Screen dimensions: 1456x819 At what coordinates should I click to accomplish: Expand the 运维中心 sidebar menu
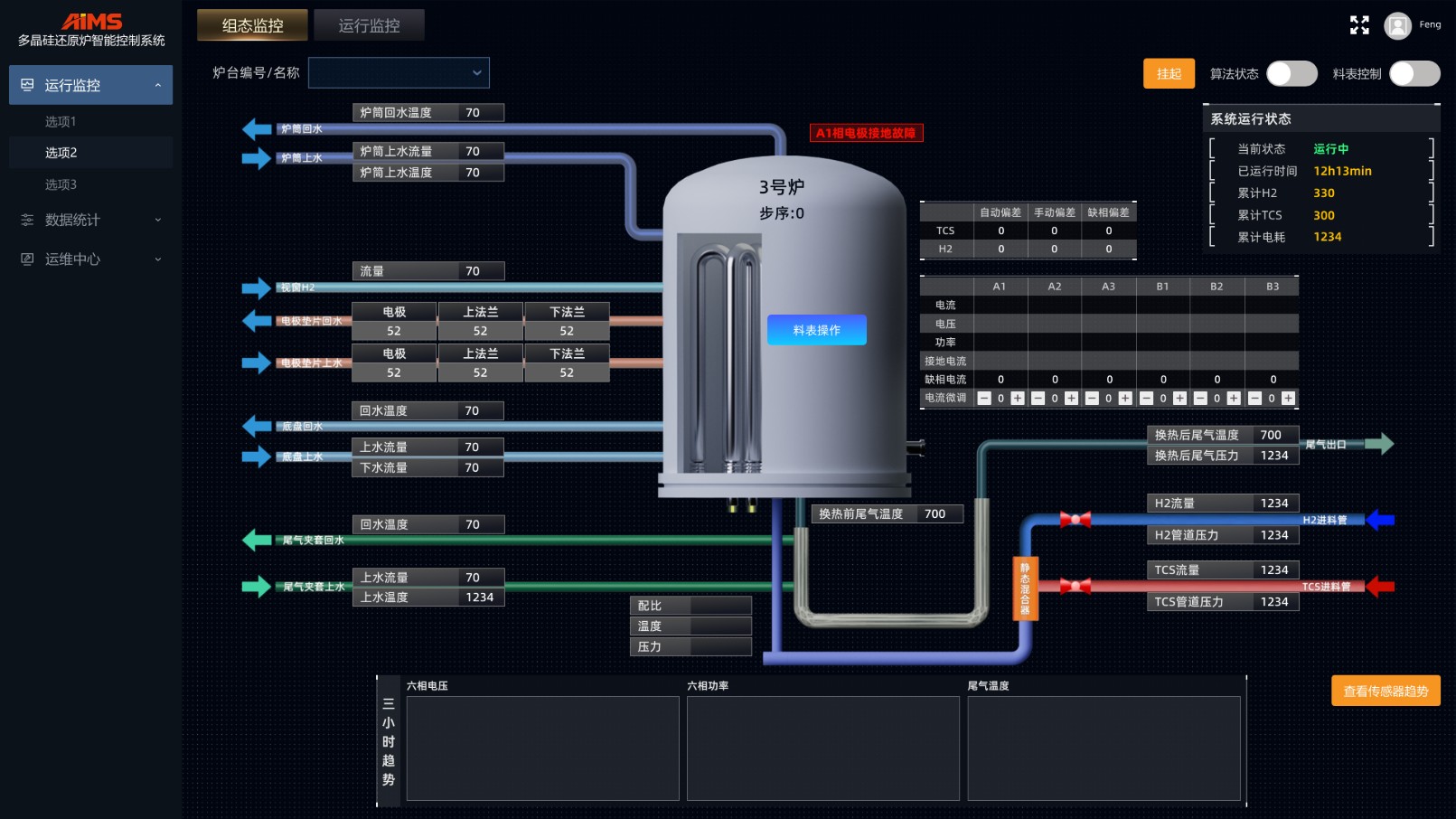[90, 259]
